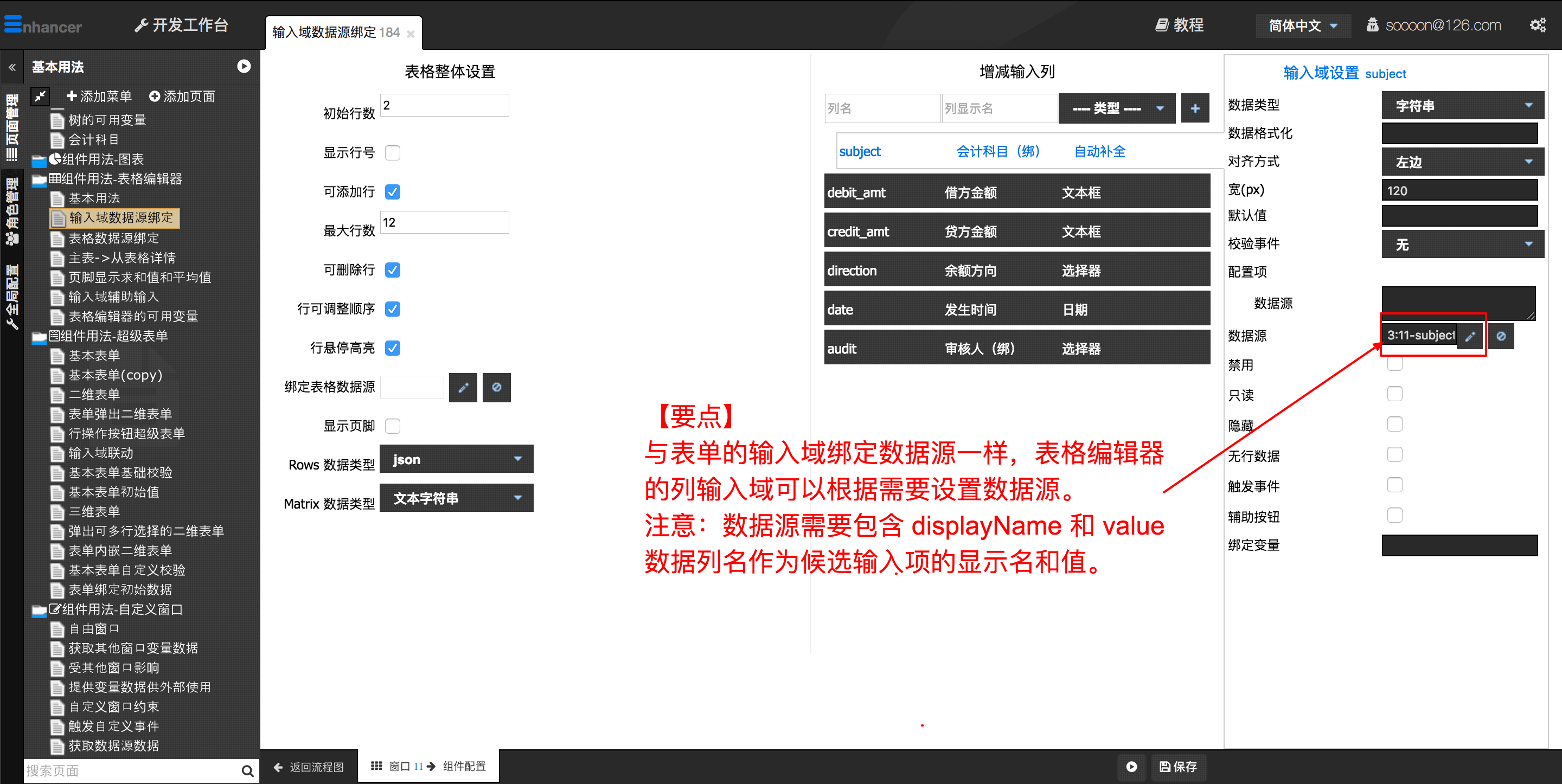Viewport: 1562px width, 784px height.
Task: Click edit pencil next to 3:11-subject datasource
Action: pos(1470,337)
